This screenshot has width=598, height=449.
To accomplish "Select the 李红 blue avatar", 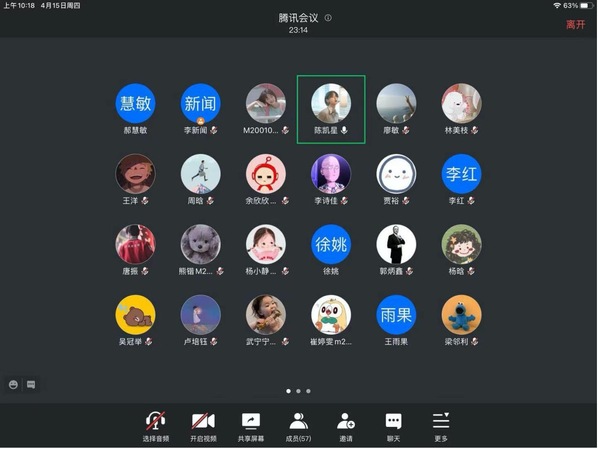I will pos(461,174).
